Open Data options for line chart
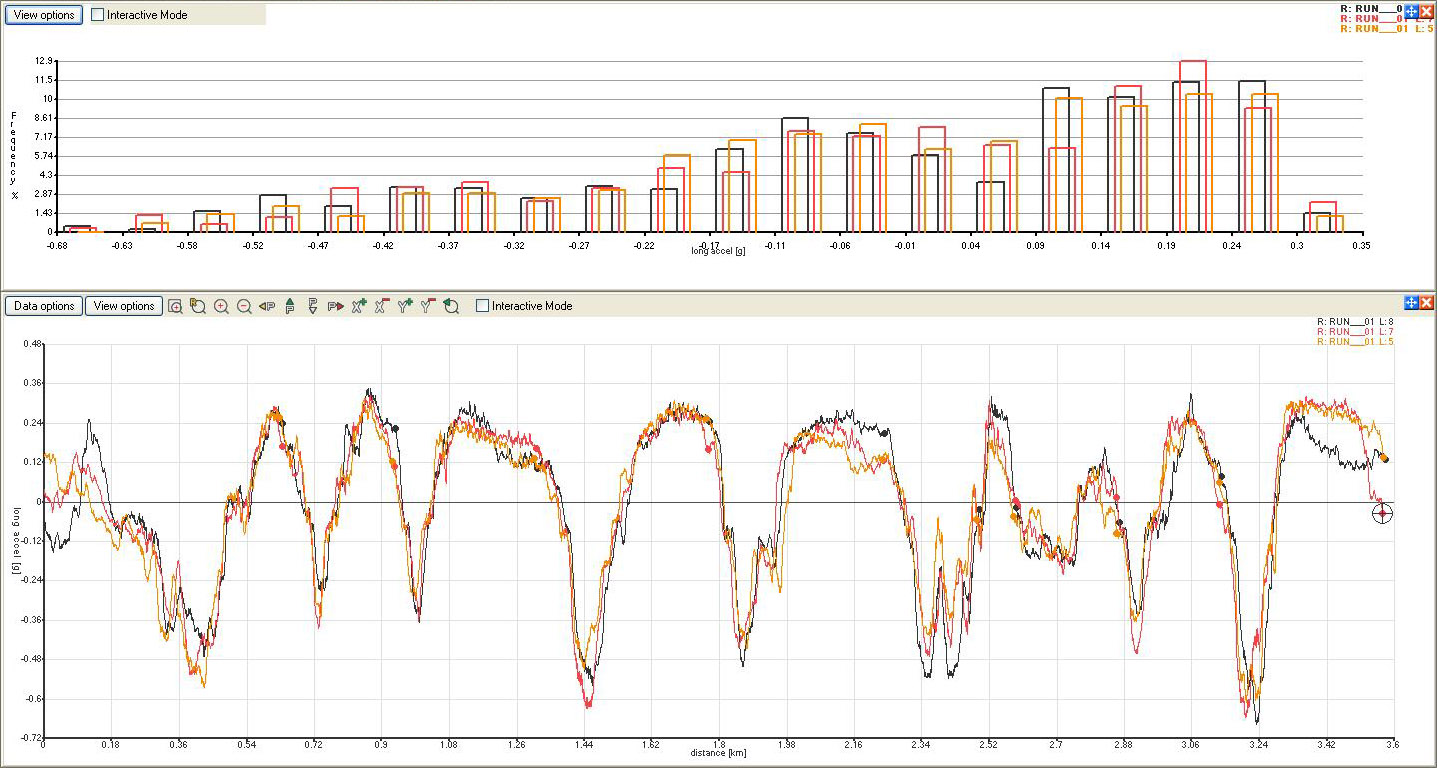 click(43, 306)
